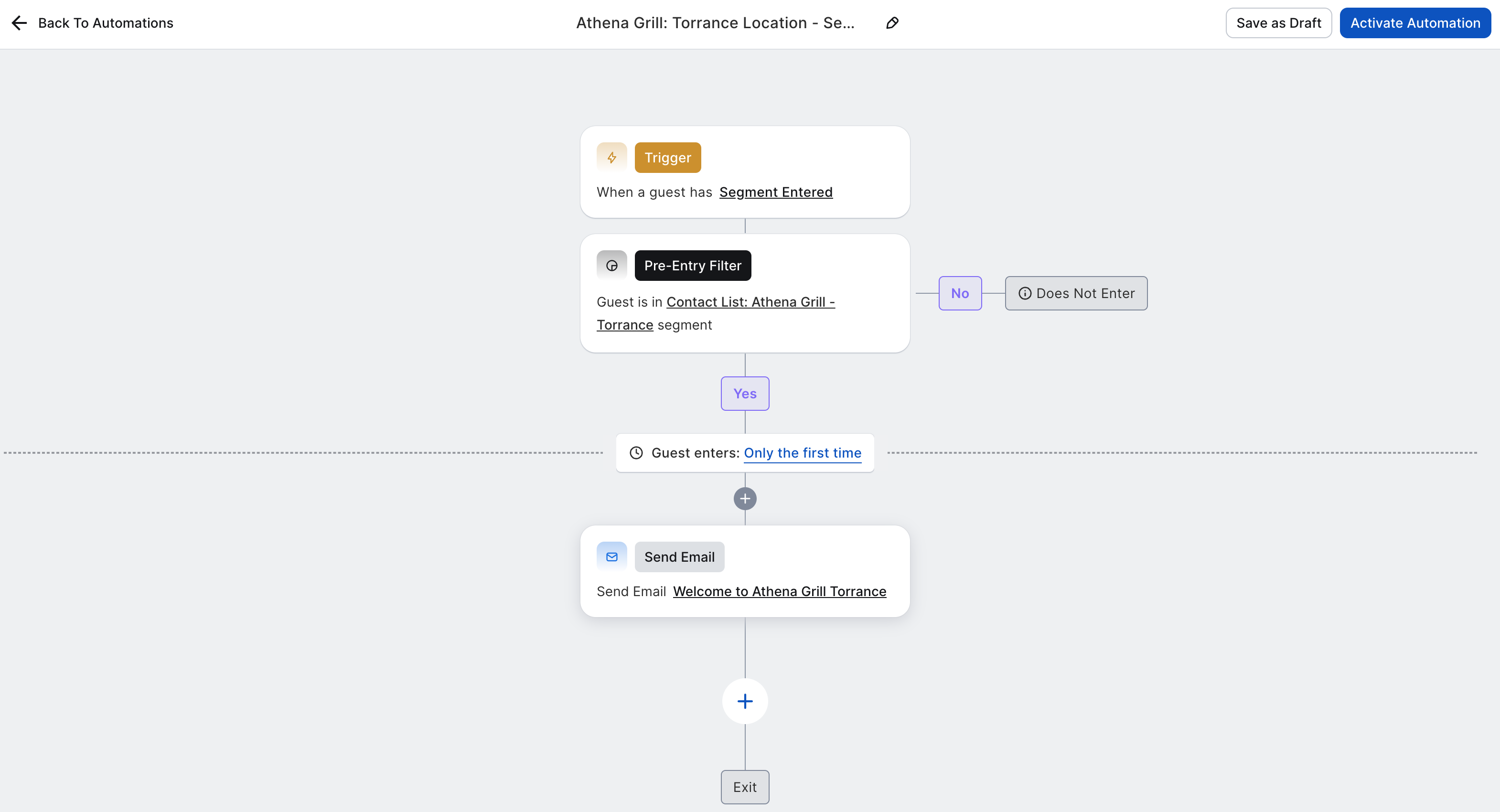Select the Send Email badge
Viewport: 1500px width, 812px height.
[x=679, y=557]
